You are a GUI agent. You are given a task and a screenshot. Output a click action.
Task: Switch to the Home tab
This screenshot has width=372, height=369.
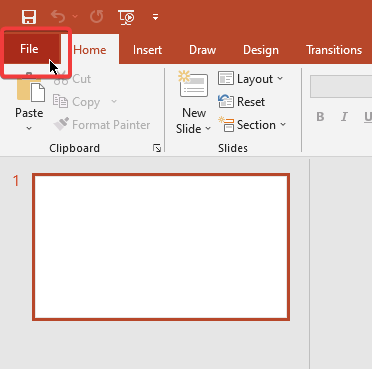(90, 50)
